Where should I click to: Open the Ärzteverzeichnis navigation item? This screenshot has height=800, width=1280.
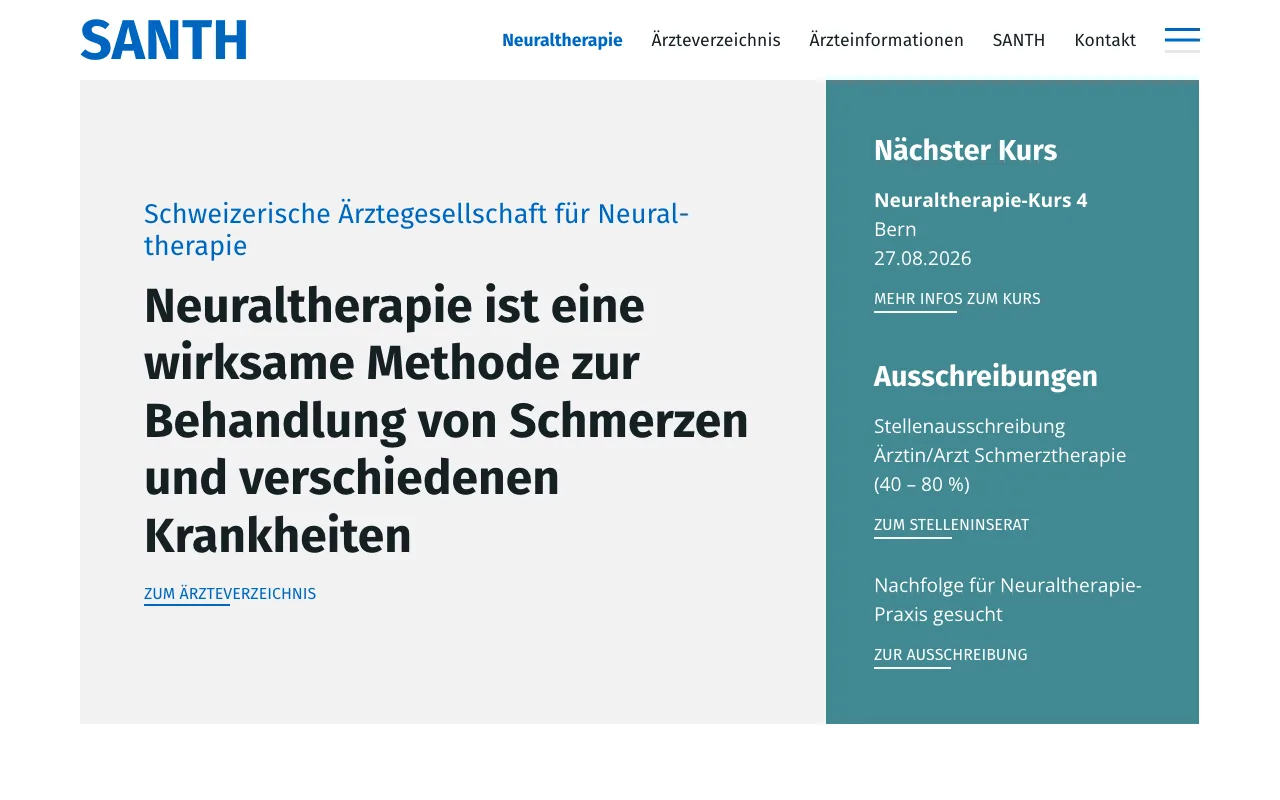(x=716, y=40)
